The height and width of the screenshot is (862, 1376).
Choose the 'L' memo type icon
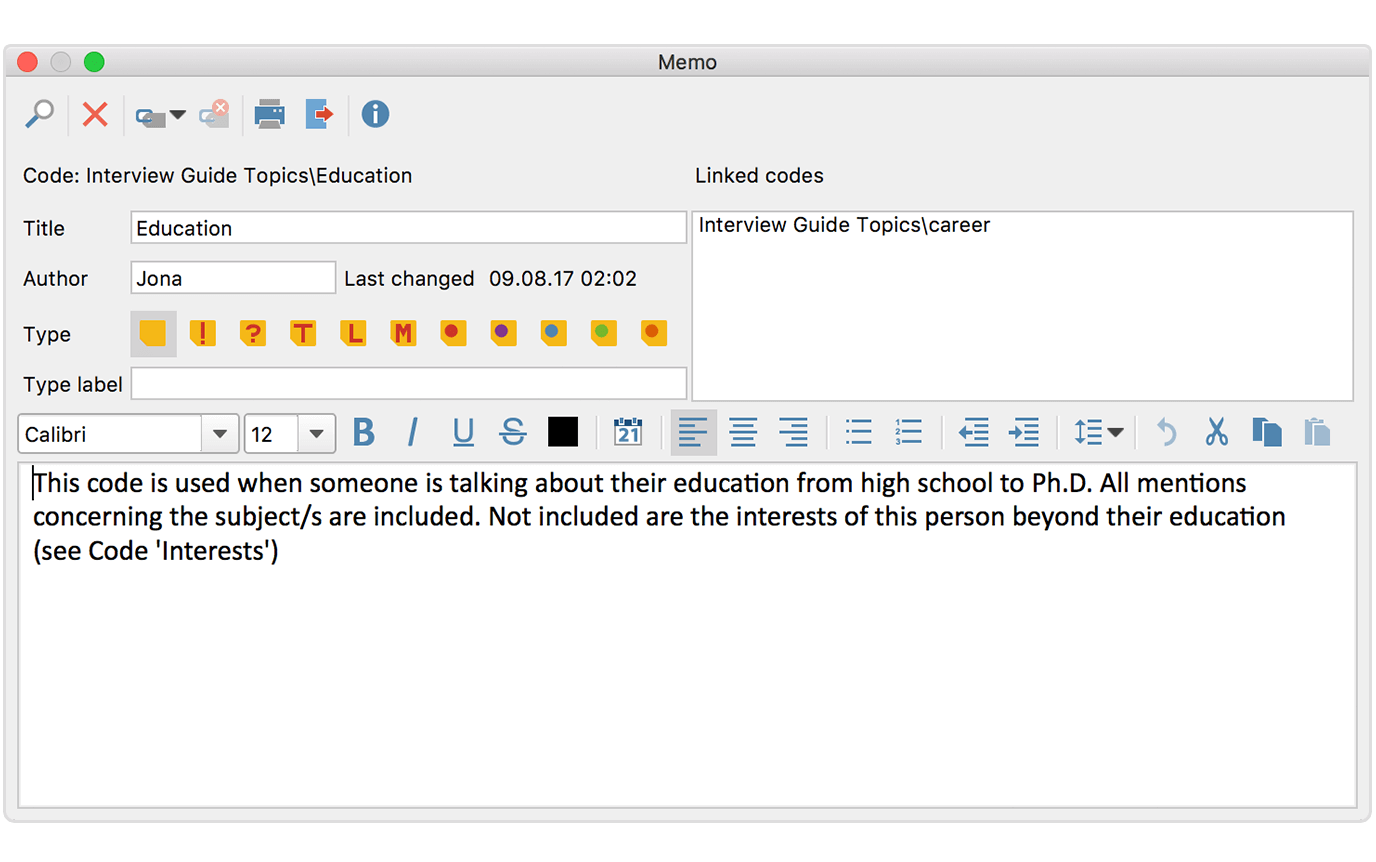point(353,333)
